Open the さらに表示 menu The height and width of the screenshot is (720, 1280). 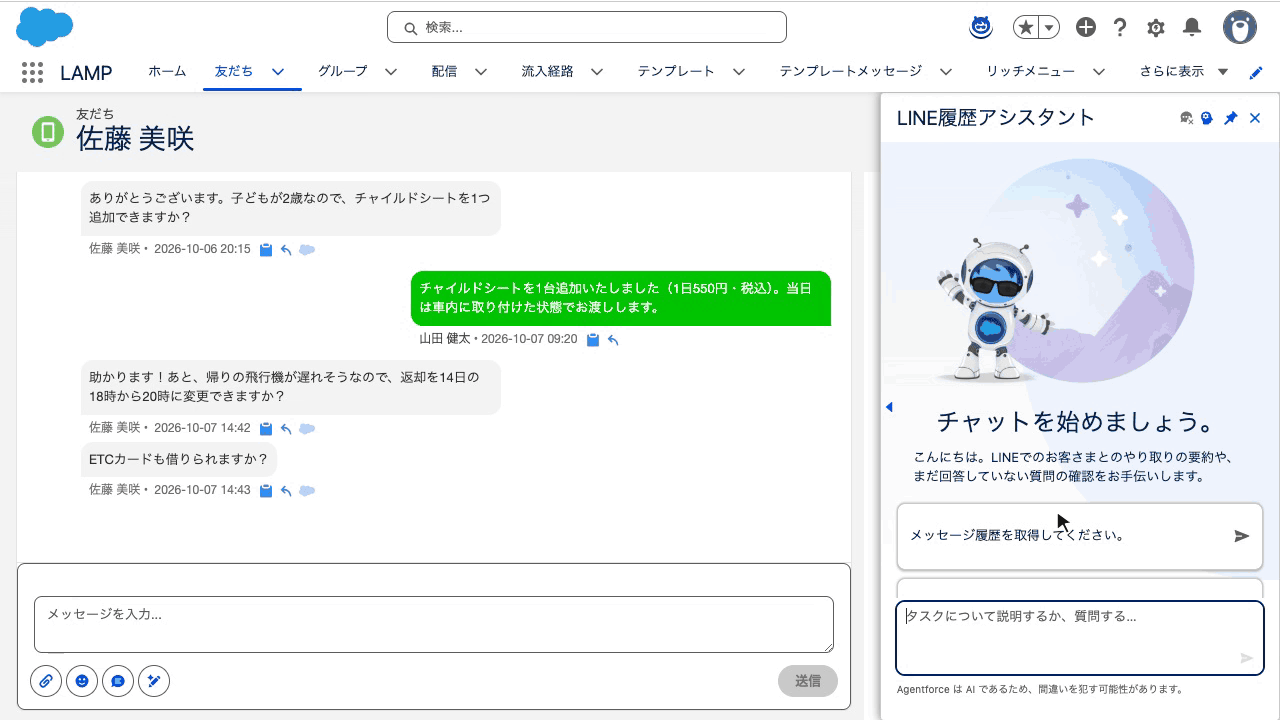[1183, 71]
